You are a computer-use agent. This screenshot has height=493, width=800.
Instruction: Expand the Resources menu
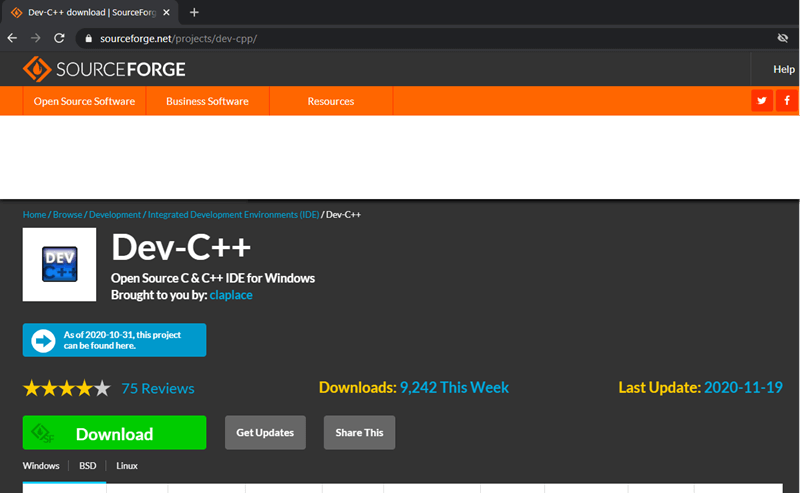click(x=330, y=101)
